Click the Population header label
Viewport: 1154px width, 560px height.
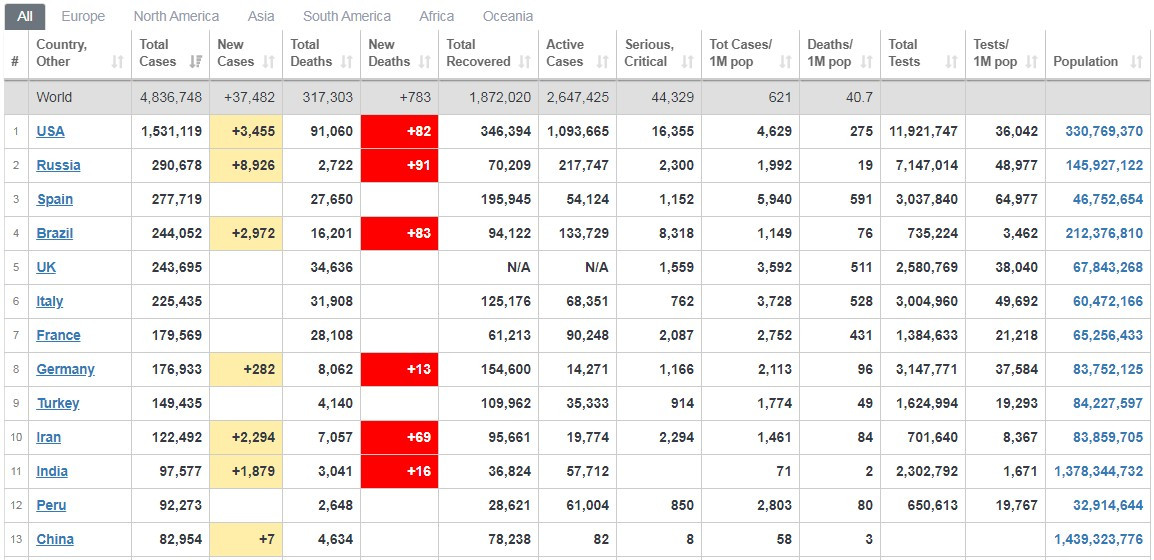1086,62
